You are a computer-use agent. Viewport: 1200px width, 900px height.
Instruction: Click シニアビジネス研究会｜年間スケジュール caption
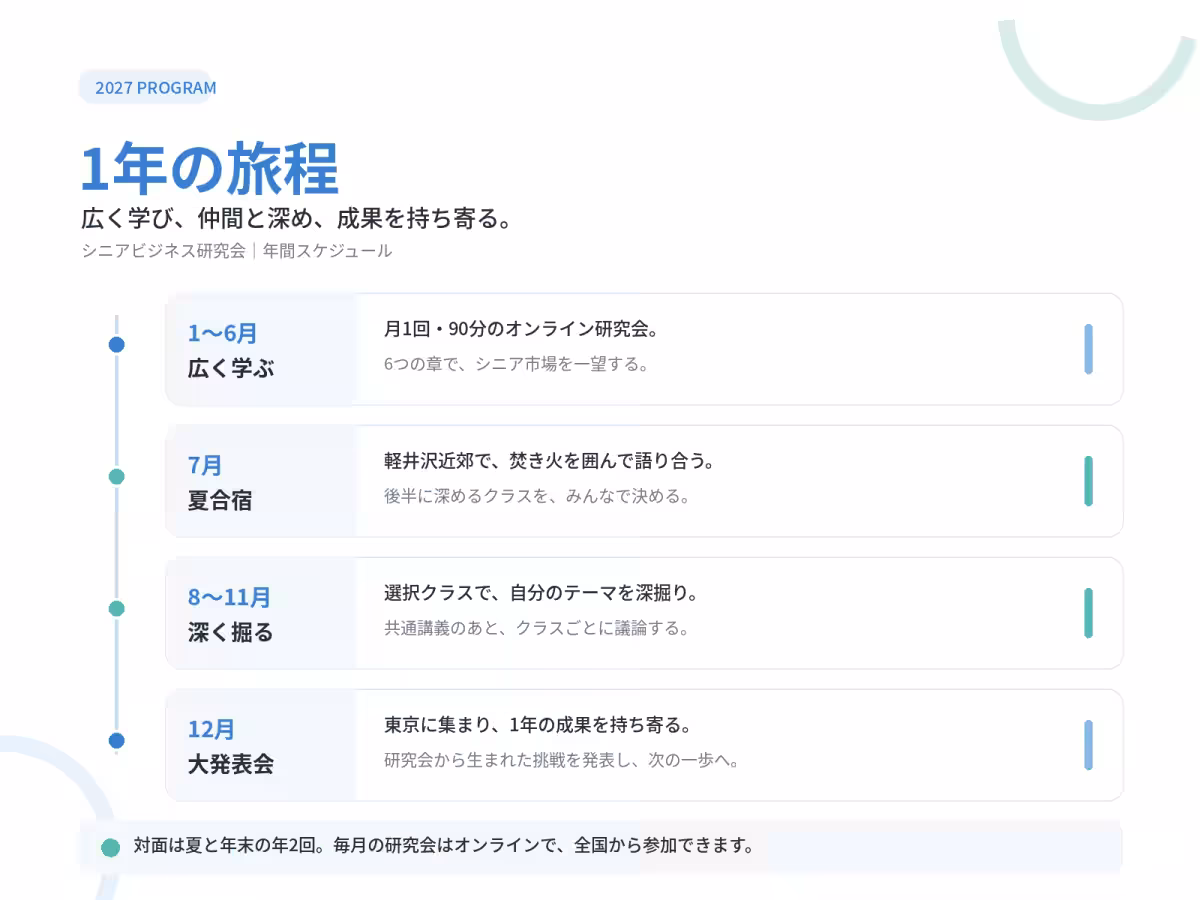[x=237, y=251]
